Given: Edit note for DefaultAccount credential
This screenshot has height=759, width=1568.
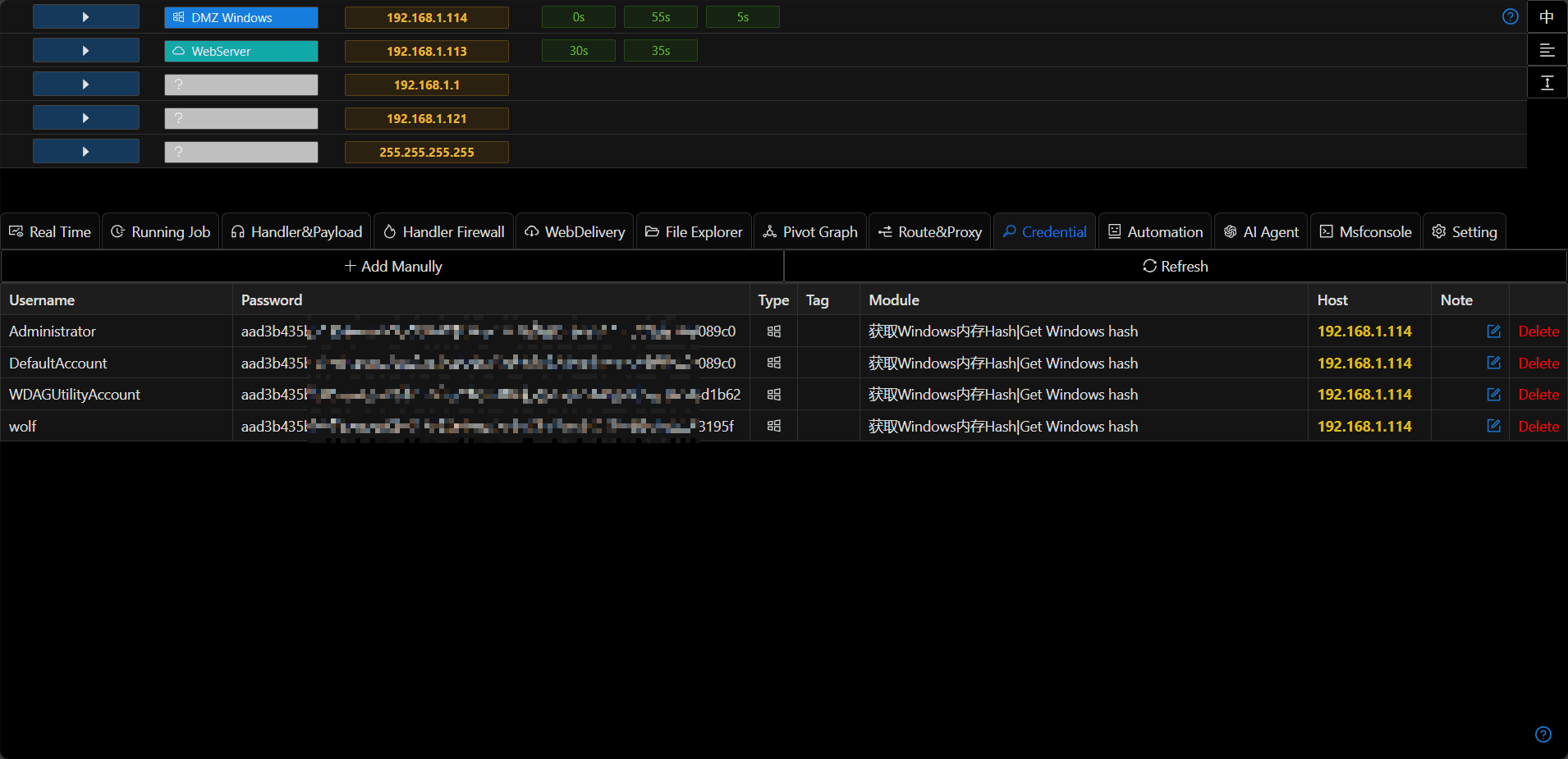Looking at the screenshot, I should [x=1493, y=363].
